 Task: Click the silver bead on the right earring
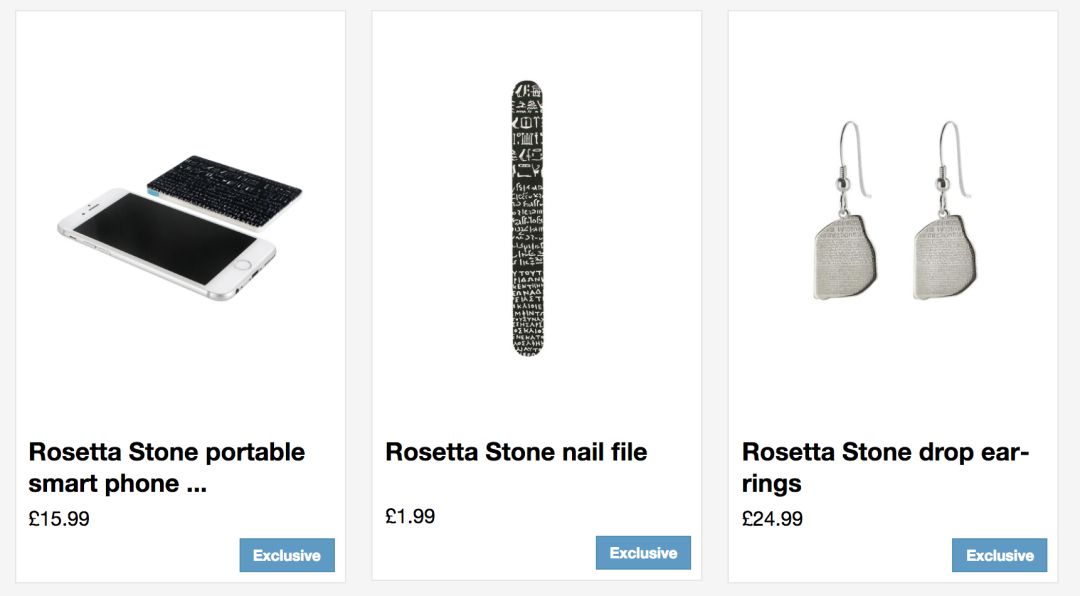[940, 185]
